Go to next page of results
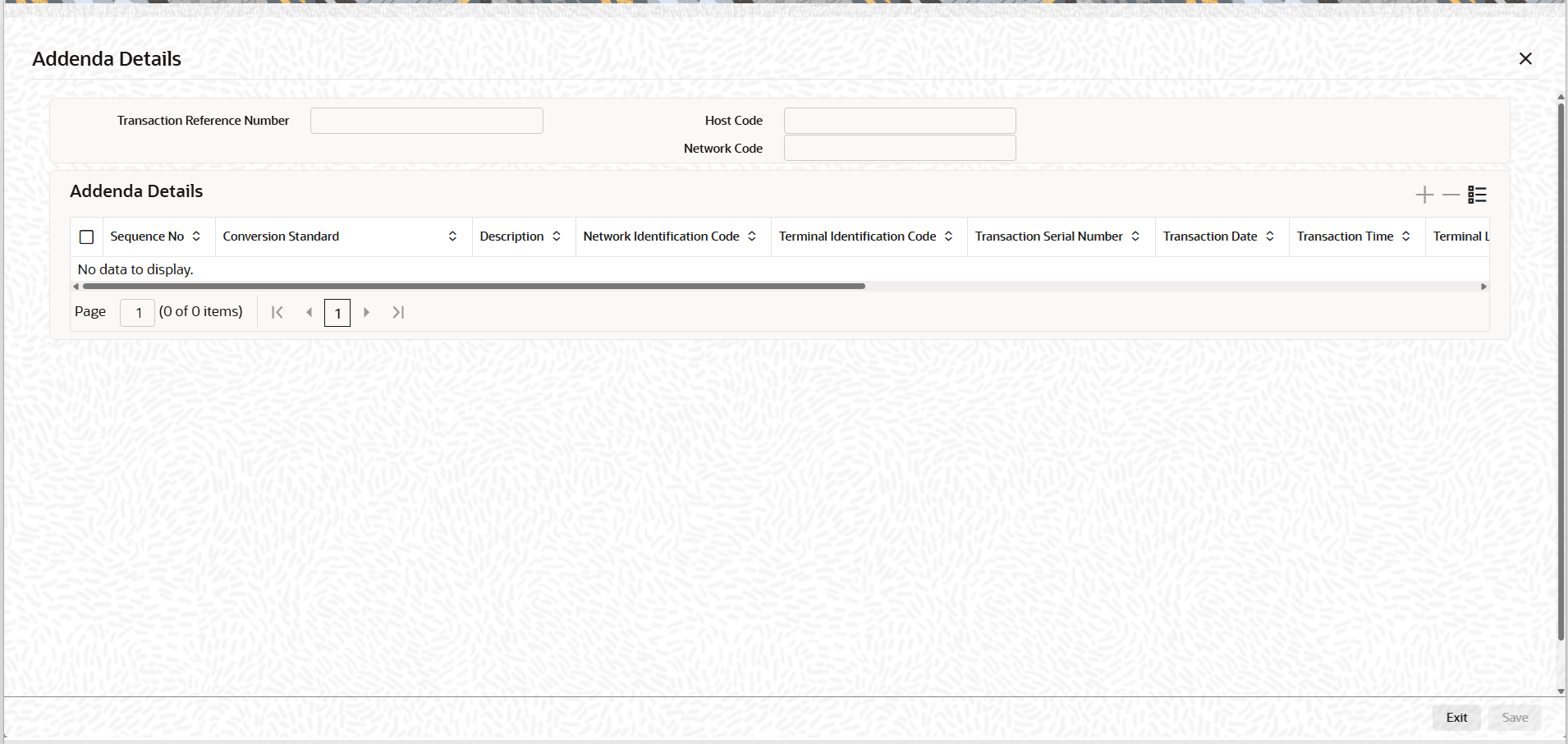 point(366,312)
